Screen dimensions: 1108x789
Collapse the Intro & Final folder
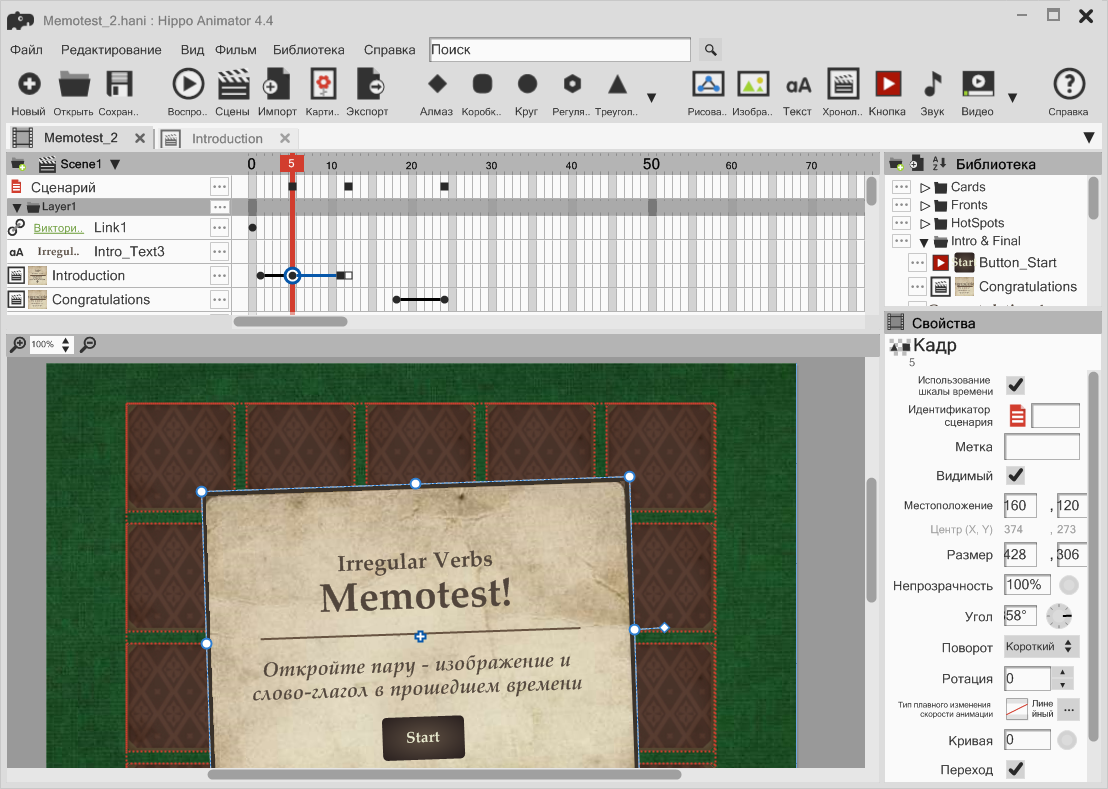pyautogui.click(x=924, y=242)
